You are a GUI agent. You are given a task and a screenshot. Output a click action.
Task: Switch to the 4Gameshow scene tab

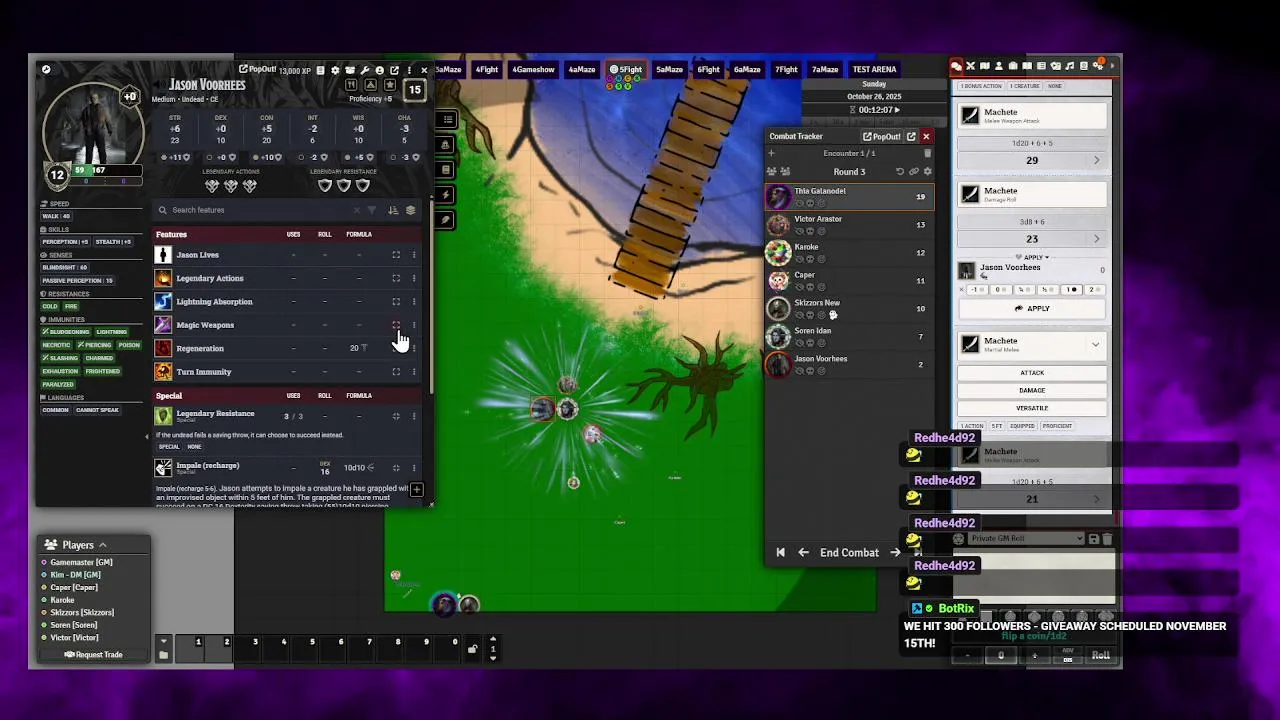pyautogui.click(x=533, y=70)
